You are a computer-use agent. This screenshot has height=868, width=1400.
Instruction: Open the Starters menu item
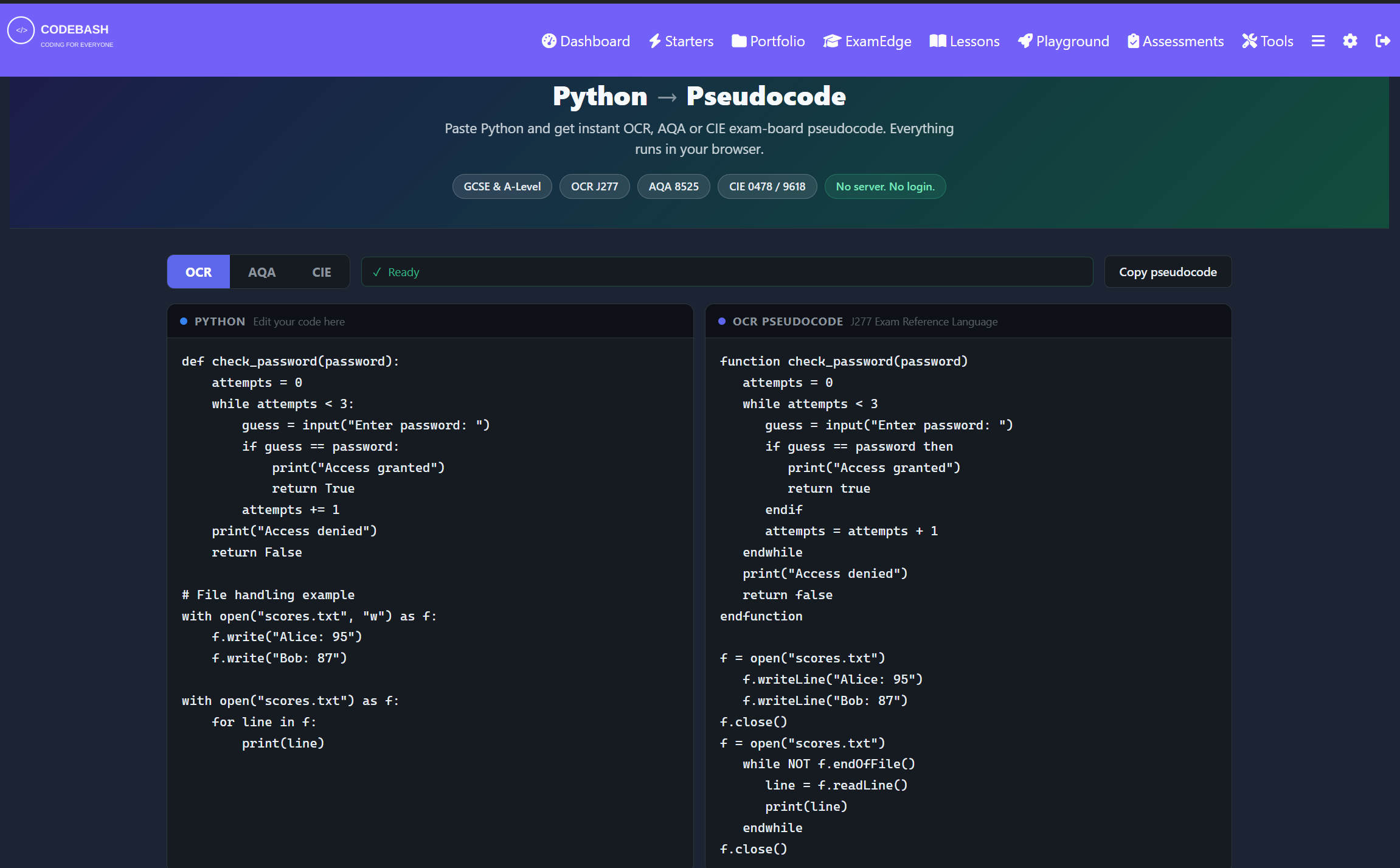pyautogui.click(x=681, y=41)
